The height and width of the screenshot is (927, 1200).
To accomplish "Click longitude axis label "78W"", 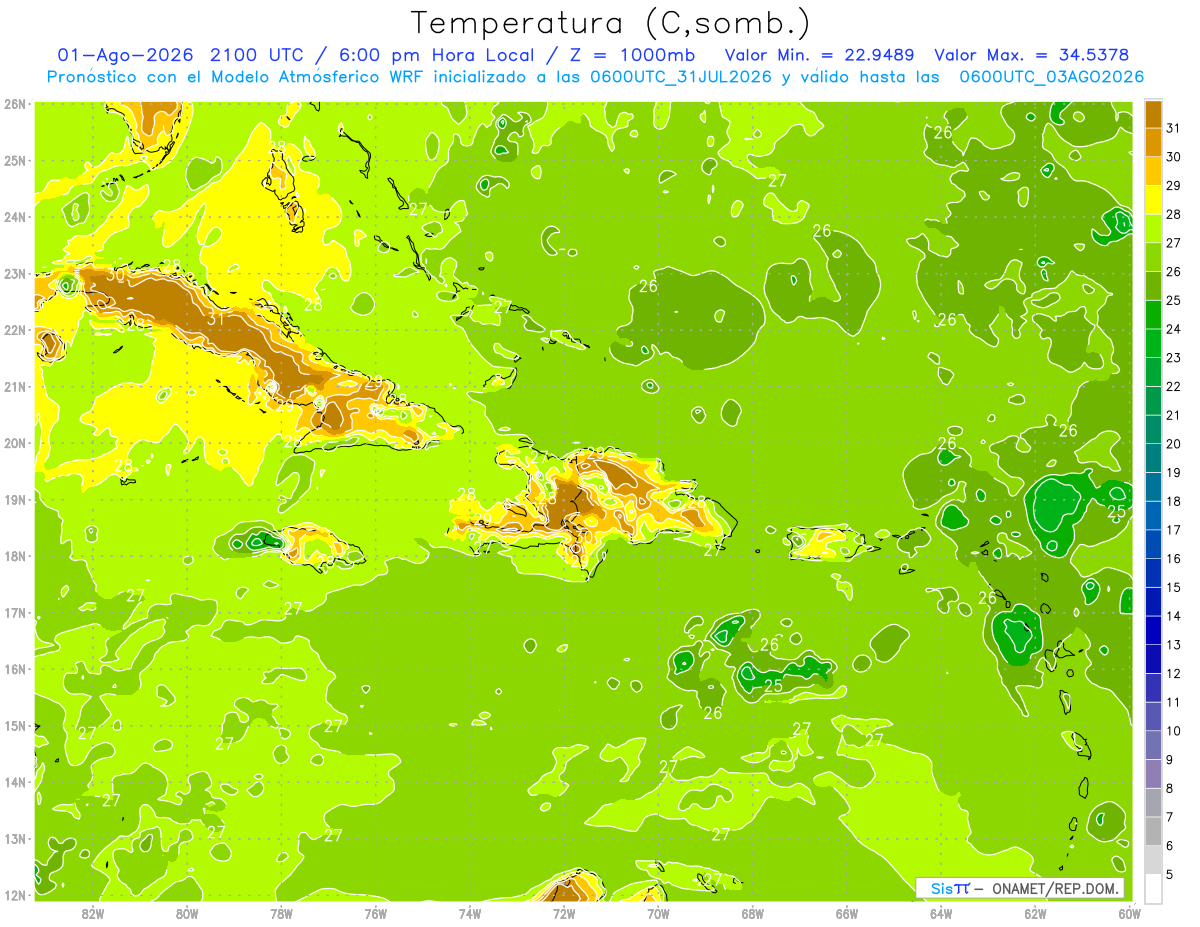I will (x=281, y=912).
